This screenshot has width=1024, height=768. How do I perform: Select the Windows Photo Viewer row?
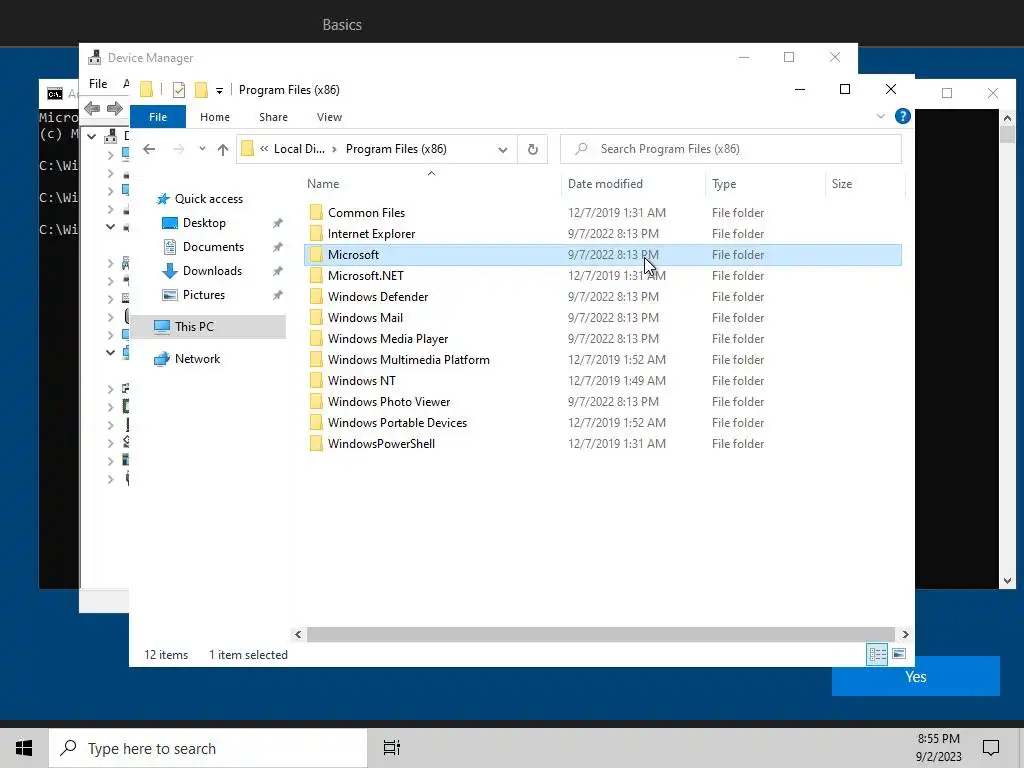[x=603, y=402]
